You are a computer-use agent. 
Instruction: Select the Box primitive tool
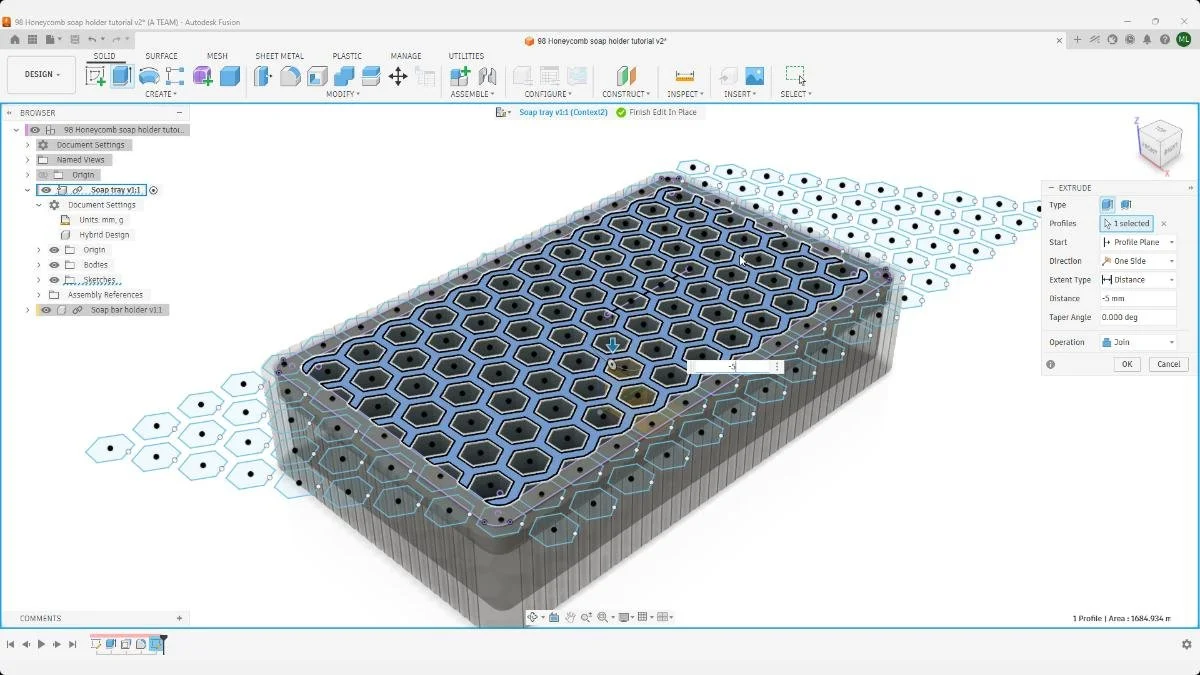230,76
